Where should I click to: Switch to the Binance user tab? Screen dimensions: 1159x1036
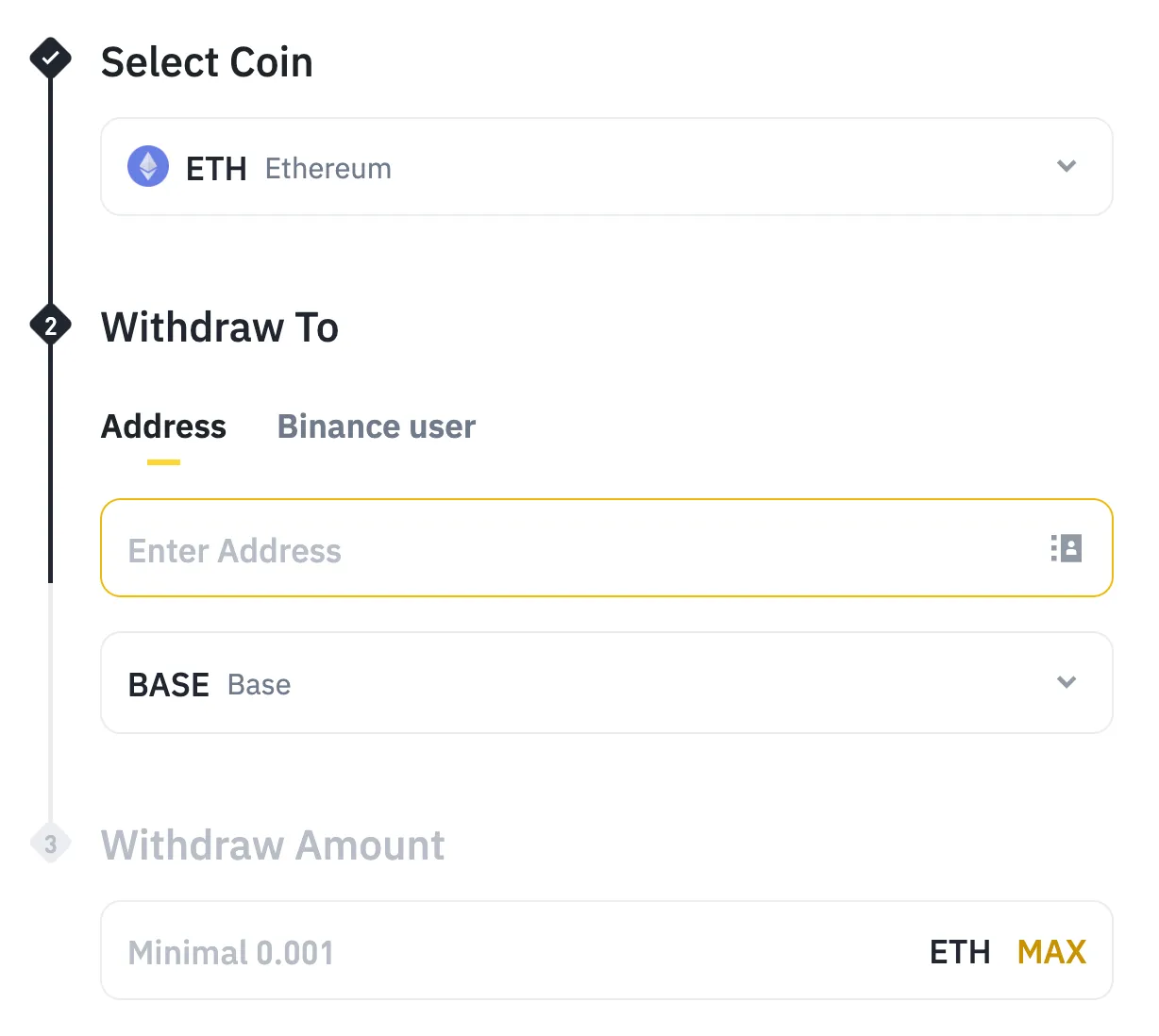[x=376, y=426]
